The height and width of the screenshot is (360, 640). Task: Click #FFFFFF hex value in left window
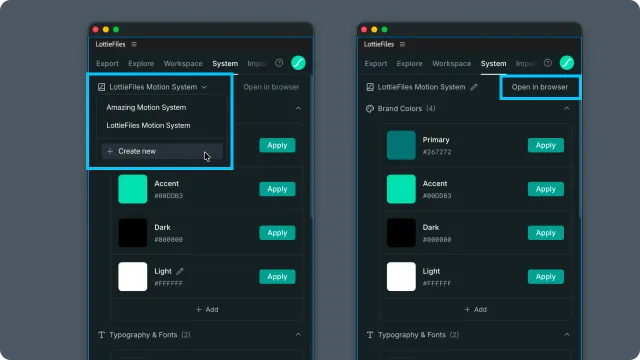(x=168, y=283)
